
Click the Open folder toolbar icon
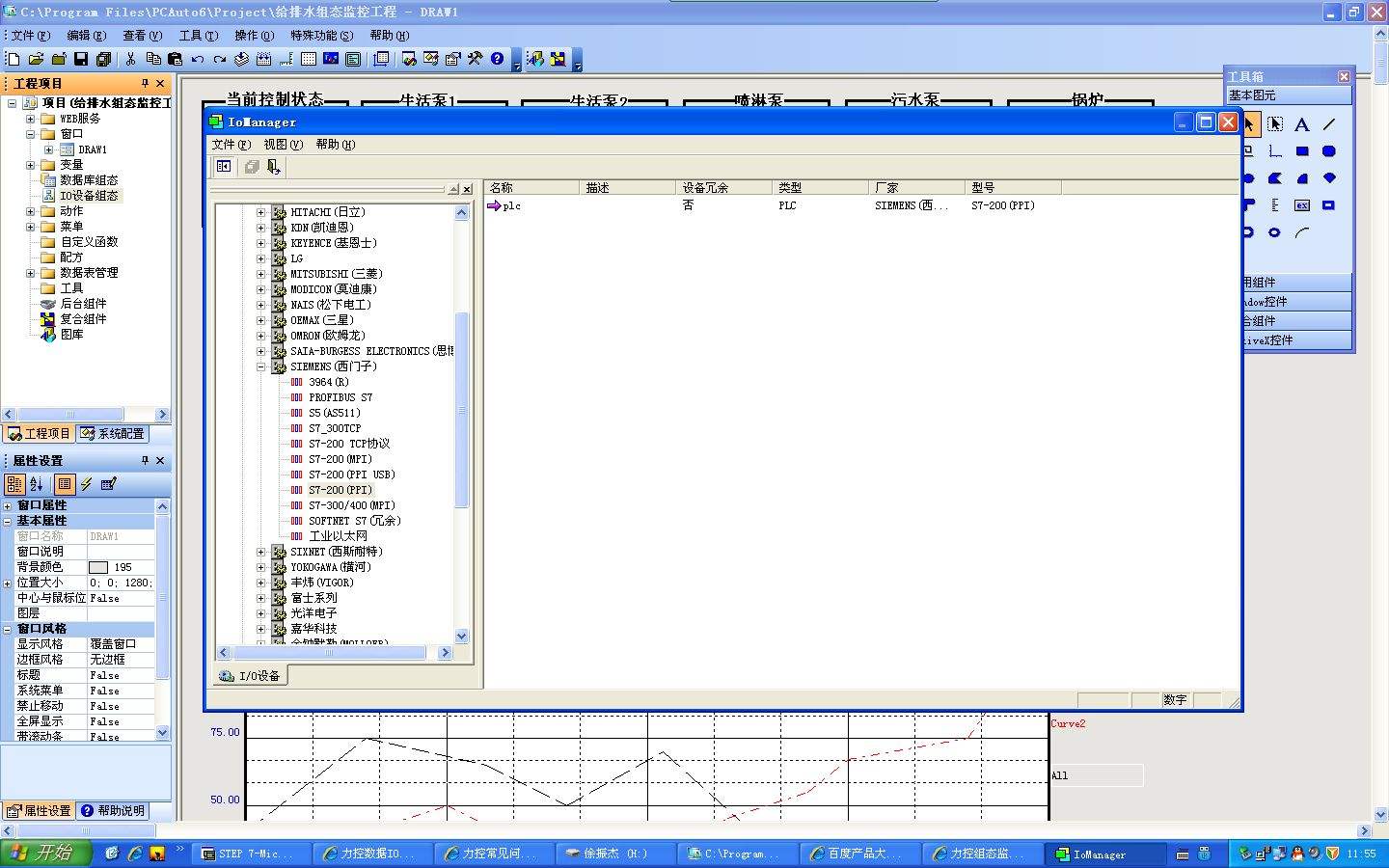36,59
